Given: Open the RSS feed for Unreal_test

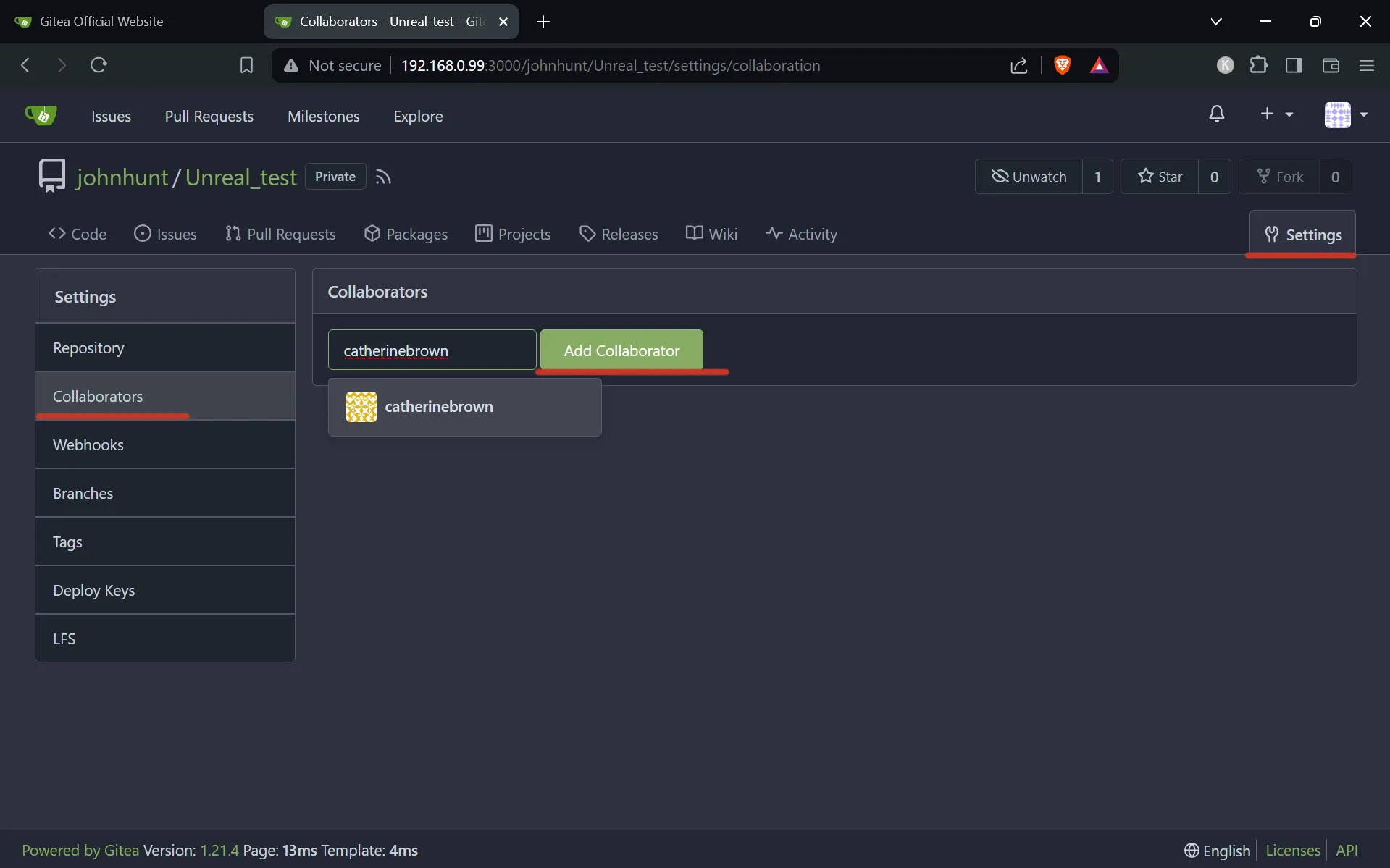Looking at the screenshot, I should [x=384, y=176].
